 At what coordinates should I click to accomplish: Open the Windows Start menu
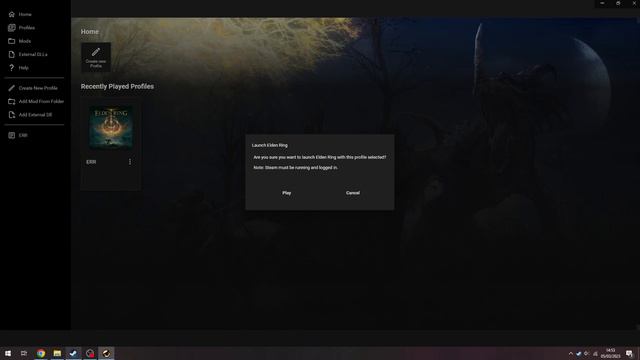coord(8,353)
